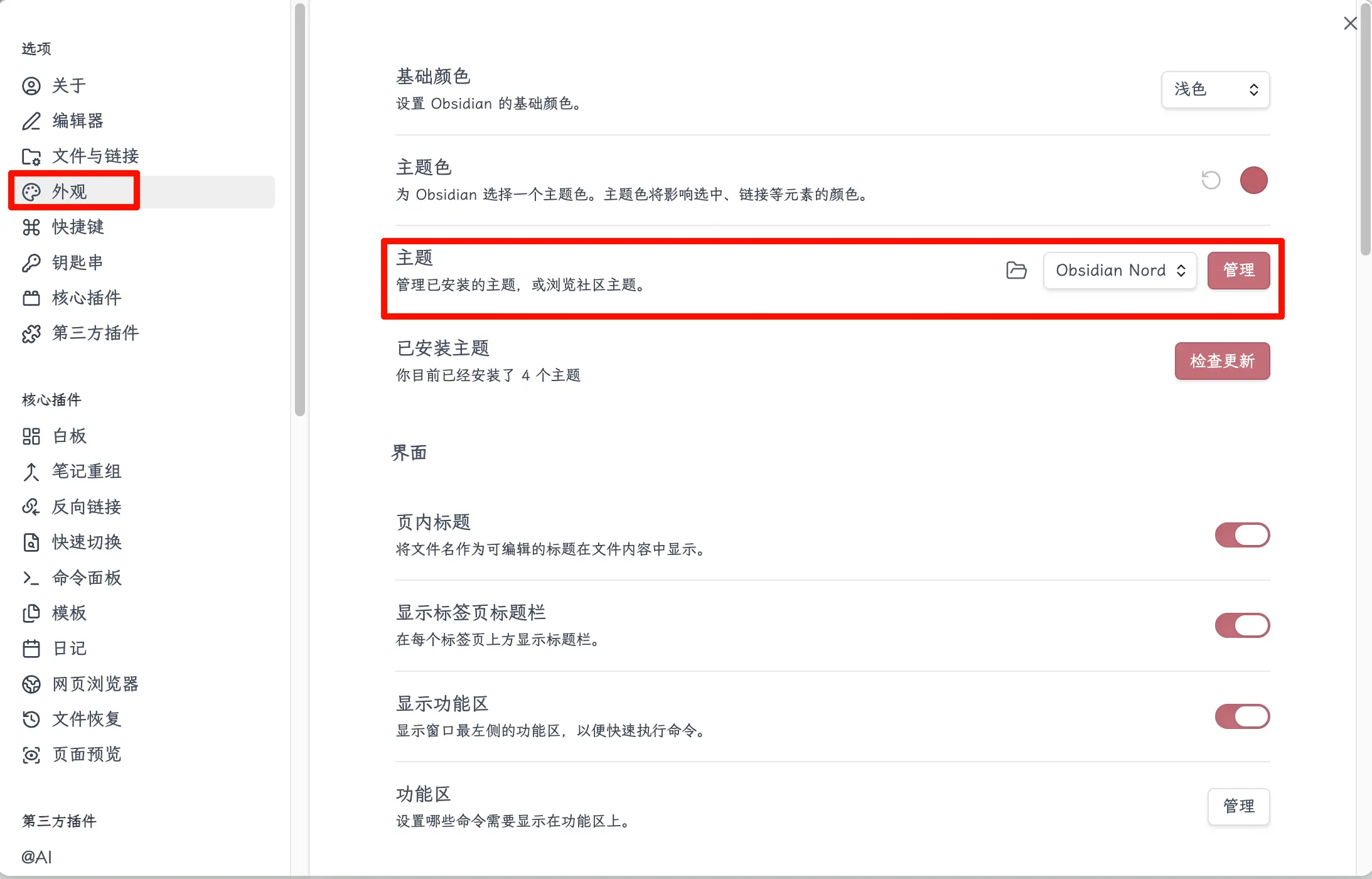Image resolution: width=1372 pixels, height=879 pixels.
Task: Switch to Files and Links settings
Action: coord(95,156)
